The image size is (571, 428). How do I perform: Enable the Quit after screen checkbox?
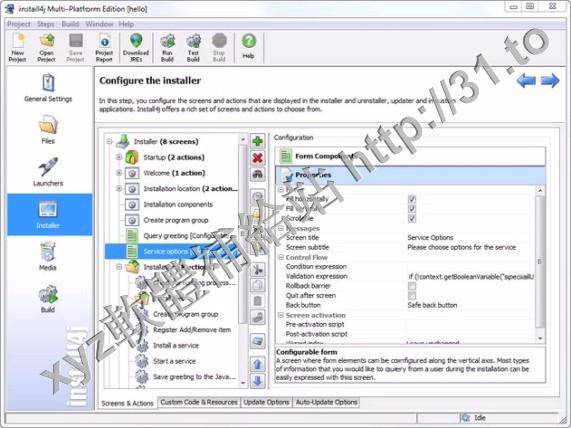coord(412,295)
